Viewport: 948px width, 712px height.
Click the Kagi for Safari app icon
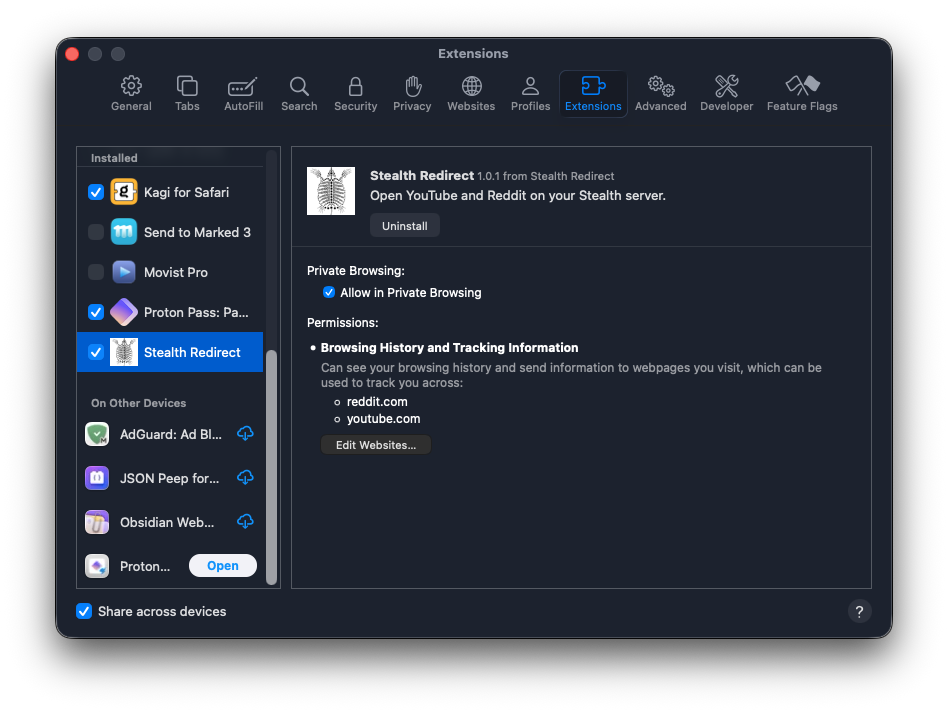tap(124, 192)
